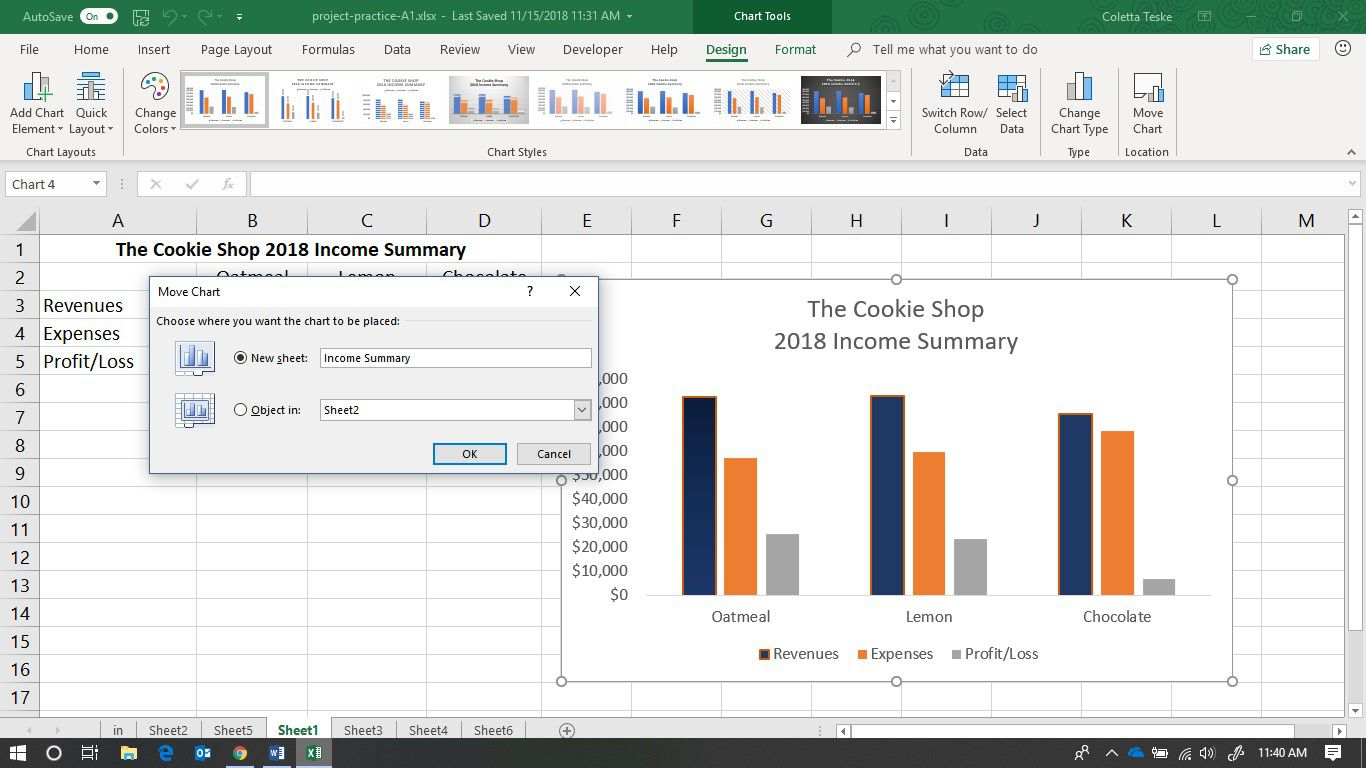Open File Explorer from taskbar
Image resolution: width=1366 pixels, height=768 pixels.
coord(128,753)
